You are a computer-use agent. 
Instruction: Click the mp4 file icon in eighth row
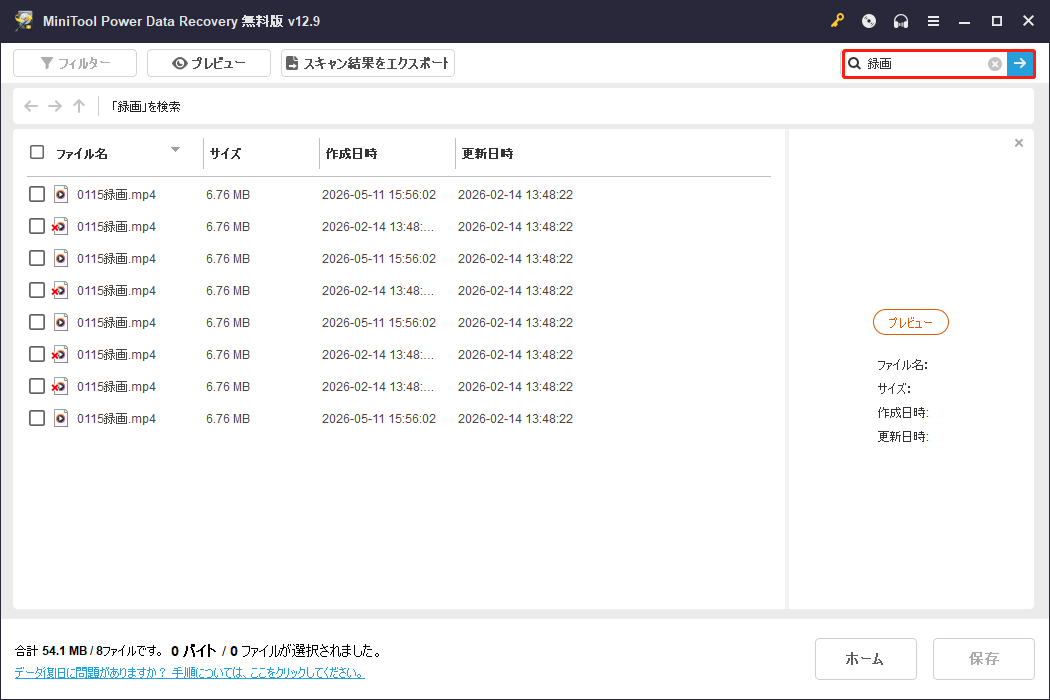(60, 418)
